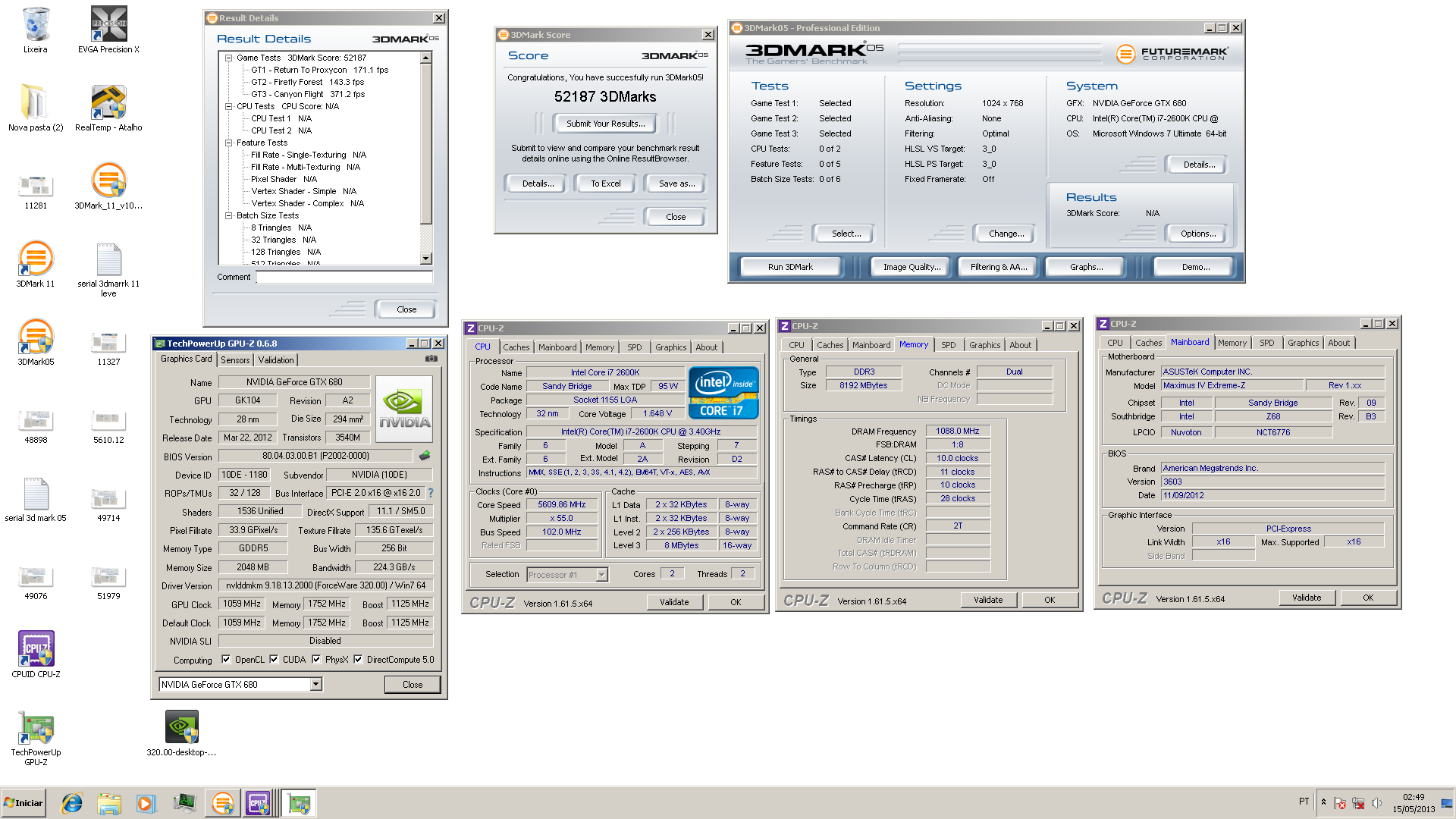Open About tab in first CPU-Z window
Image resolution: width=1456 pixels, height=819 pixels.
coord(707,347)
